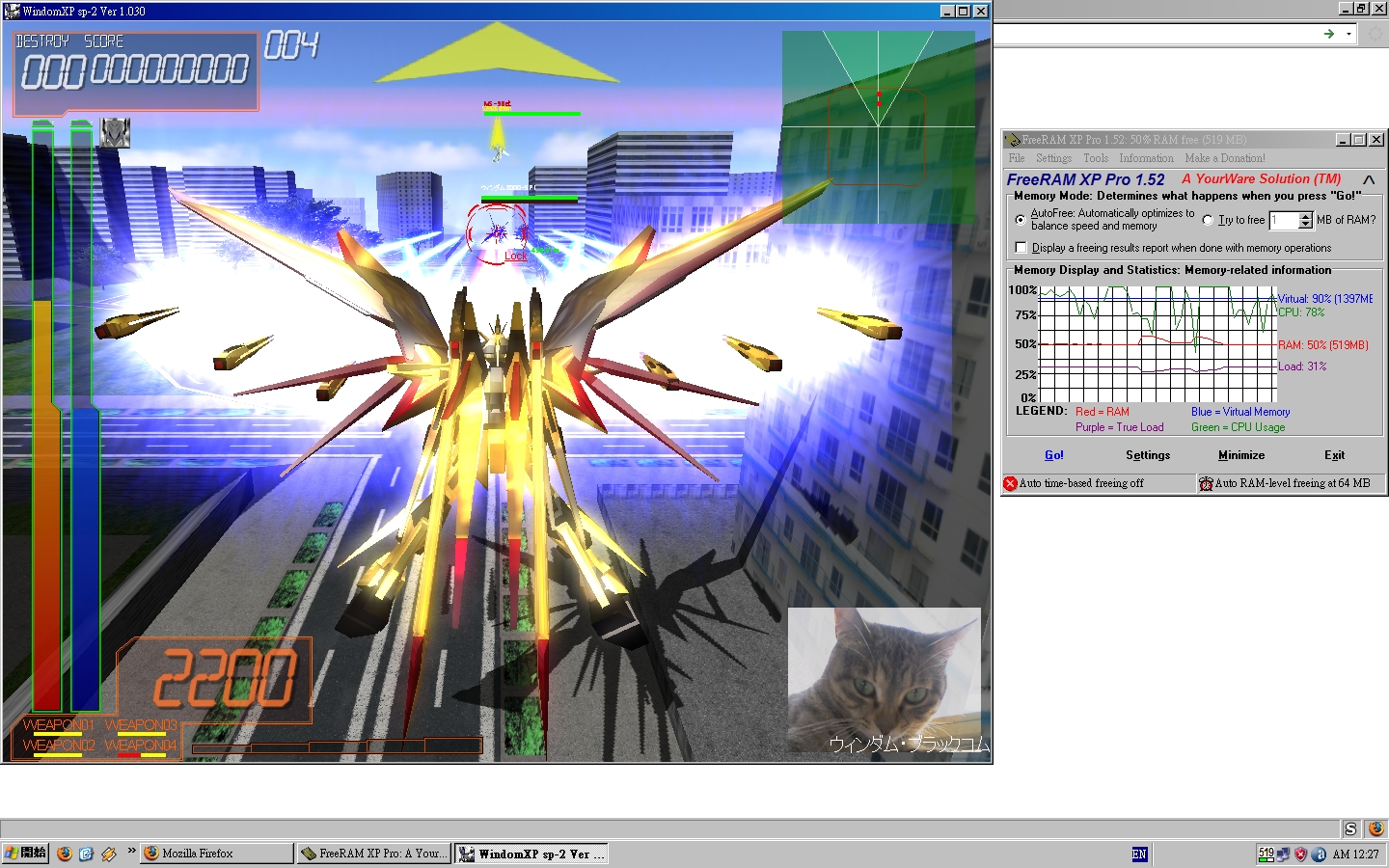Screen dimensions: 1389x868
Task: Open the red security shield tray icon
Action: pyautogui.click(x=1300, y=854)
